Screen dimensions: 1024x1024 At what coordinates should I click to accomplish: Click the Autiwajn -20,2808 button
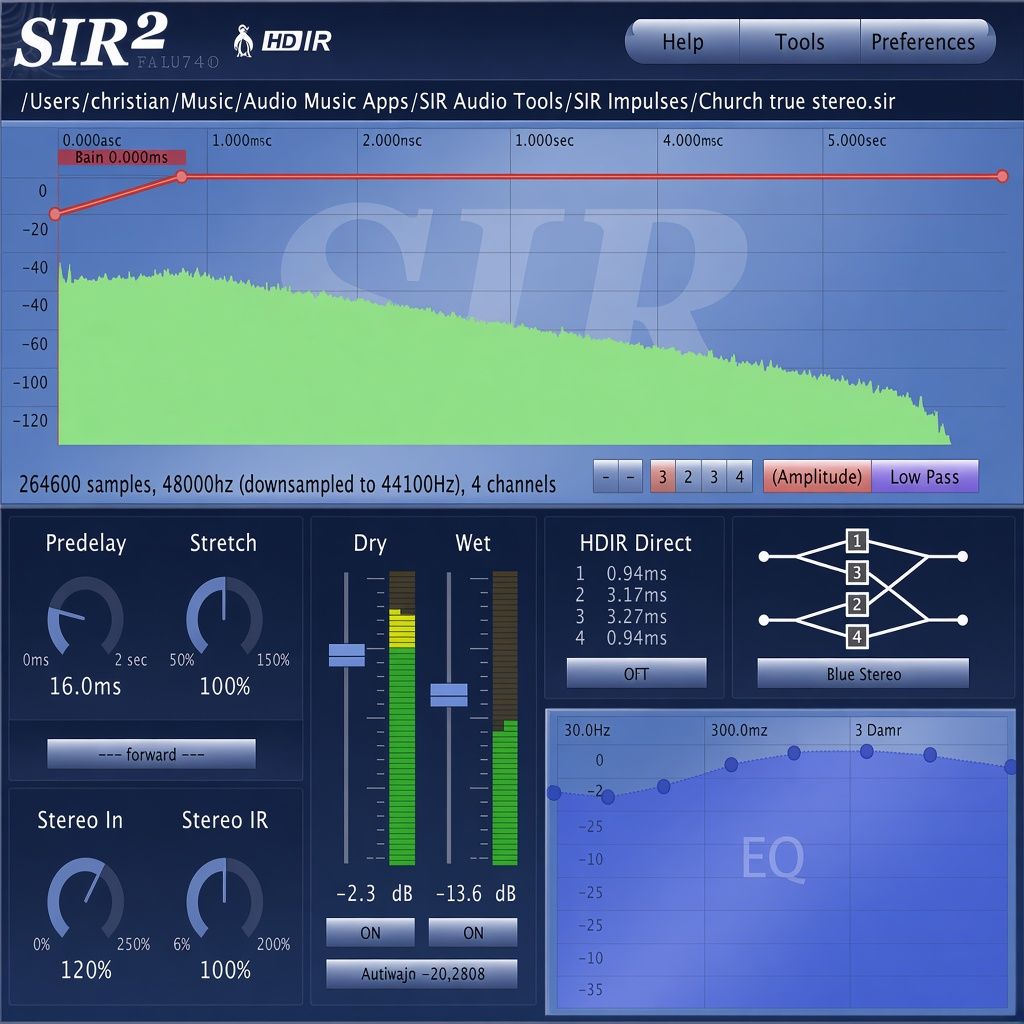point(422,974)
